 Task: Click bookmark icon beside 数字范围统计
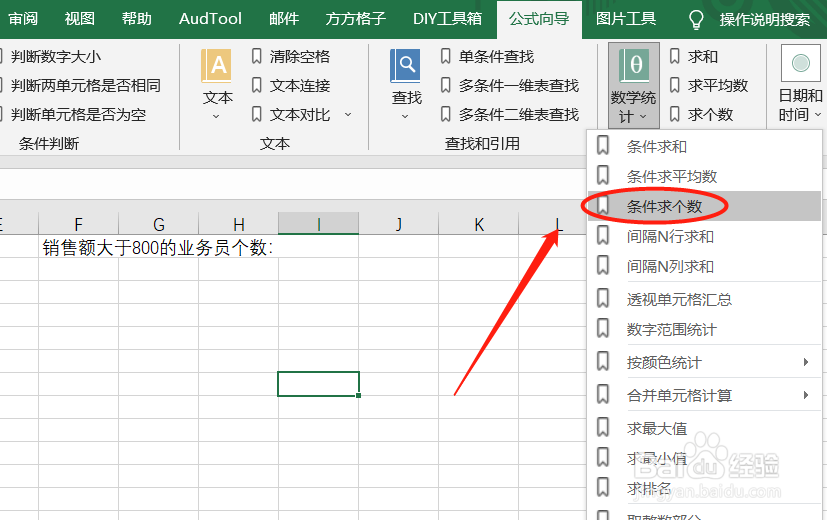tap(603, 329)
